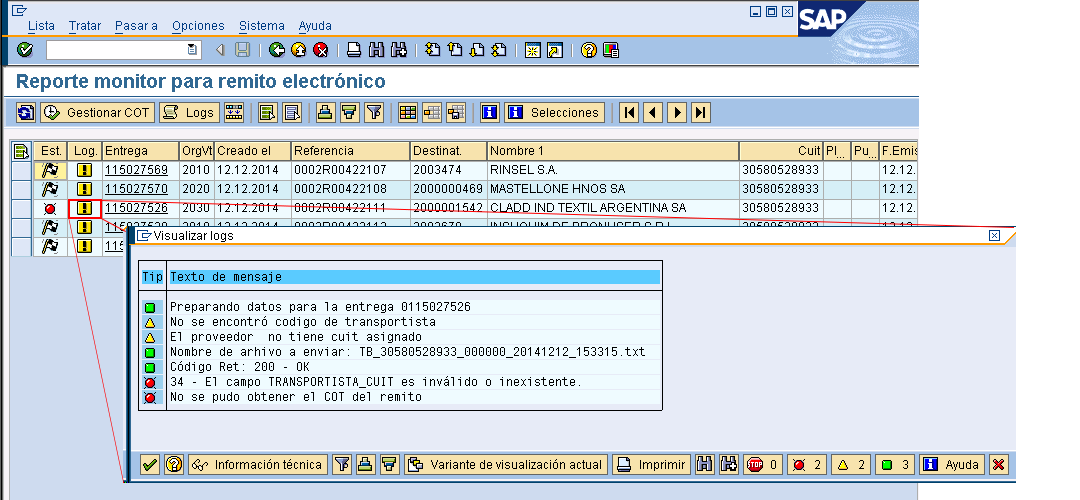Click the red error messages filter showing 2

[807, 465]
